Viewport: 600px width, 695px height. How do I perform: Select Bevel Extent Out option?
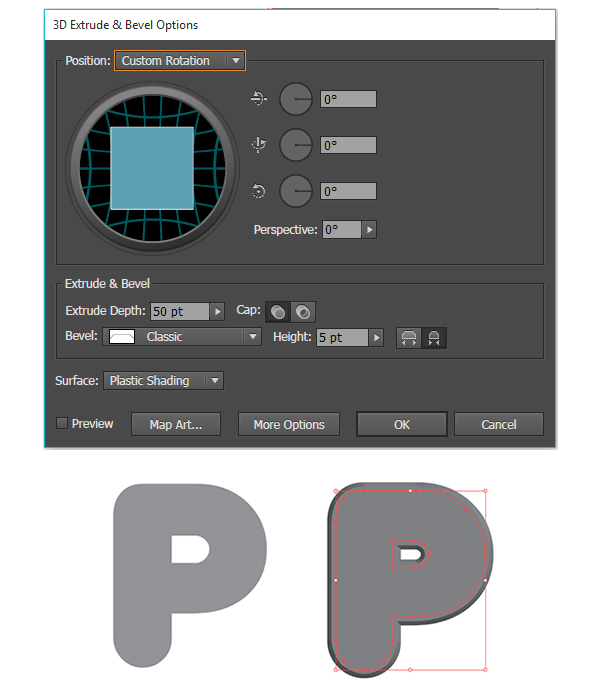409,338
